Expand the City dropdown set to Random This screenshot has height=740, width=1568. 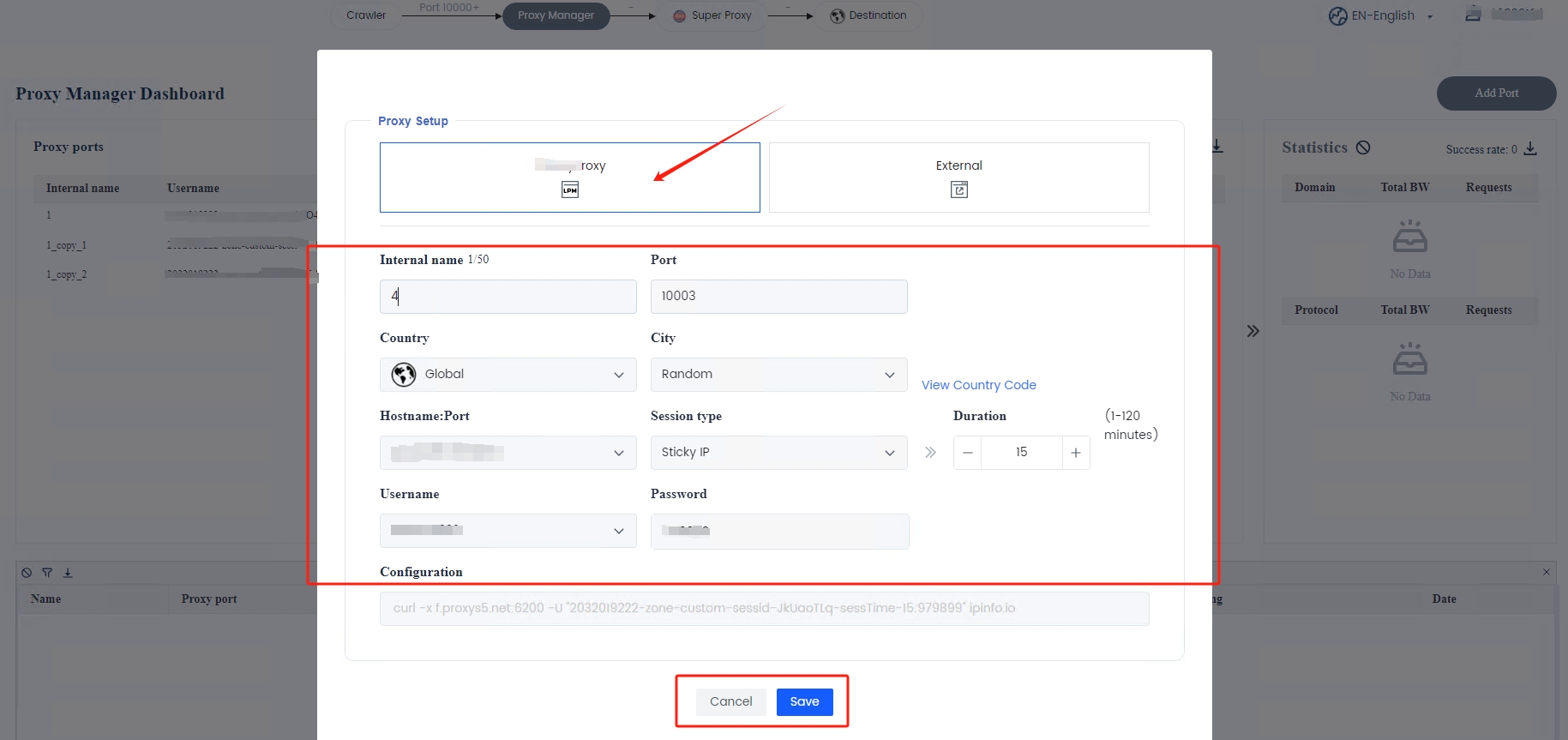[x=778, y=375]
